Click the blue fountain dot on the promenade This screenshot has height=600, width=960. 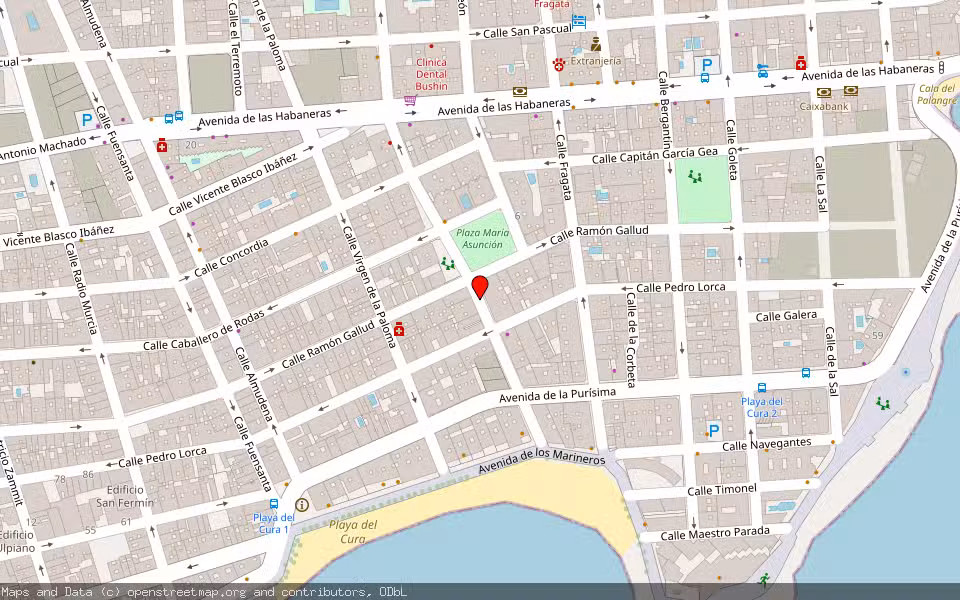click(906, 372)
